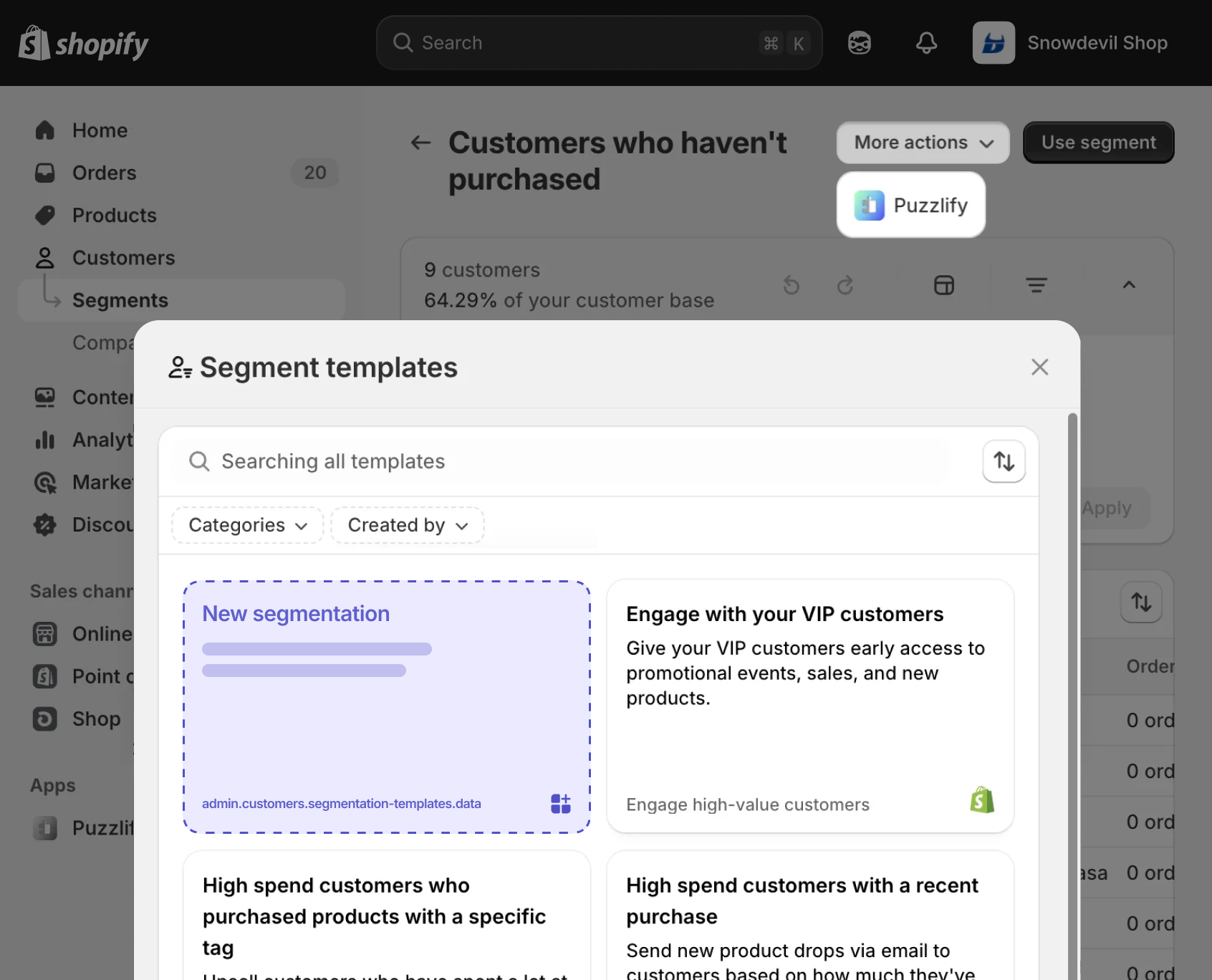Image resolution: width=1212 pixels, height=980 pixels.
Task: Click the add-app icon on New segmentation card
Action: pos(561,804)
